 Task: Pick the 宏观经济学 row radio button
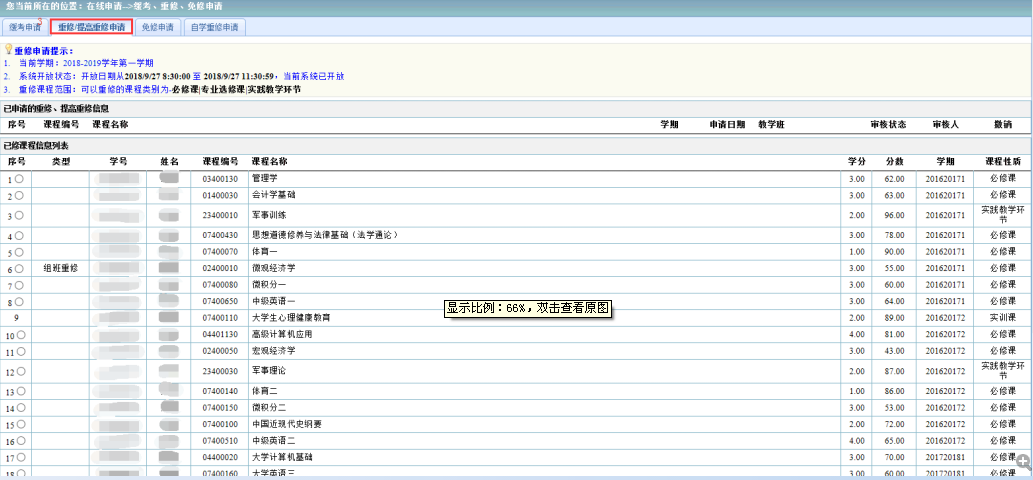click(19, 352)
